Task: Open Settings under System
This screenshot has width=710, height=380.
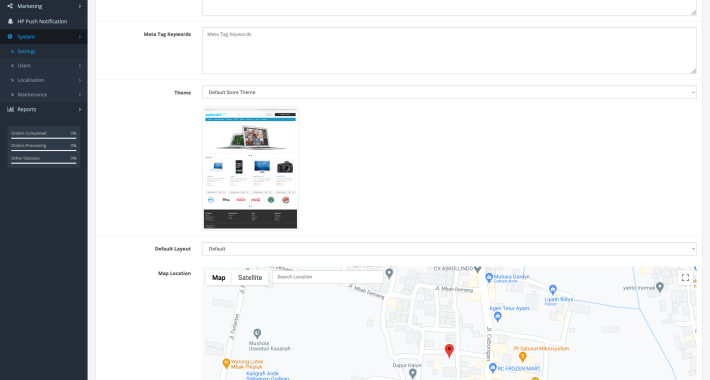Action: pos(26,51)
